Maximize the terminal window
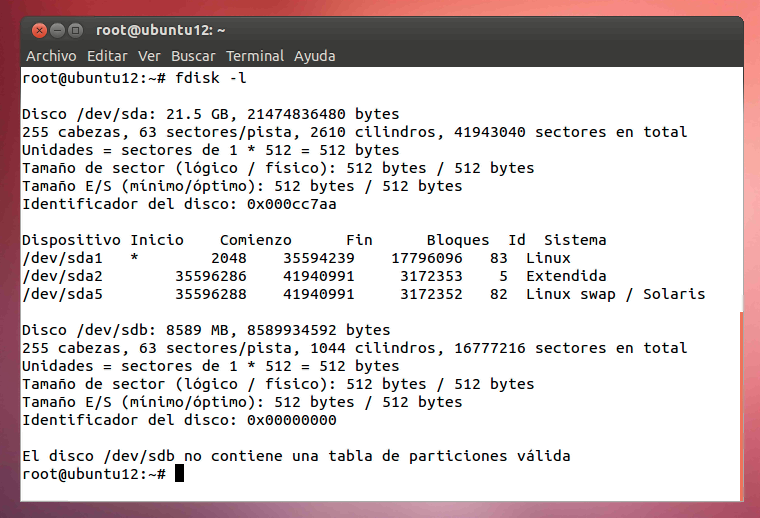 [76, 31]
